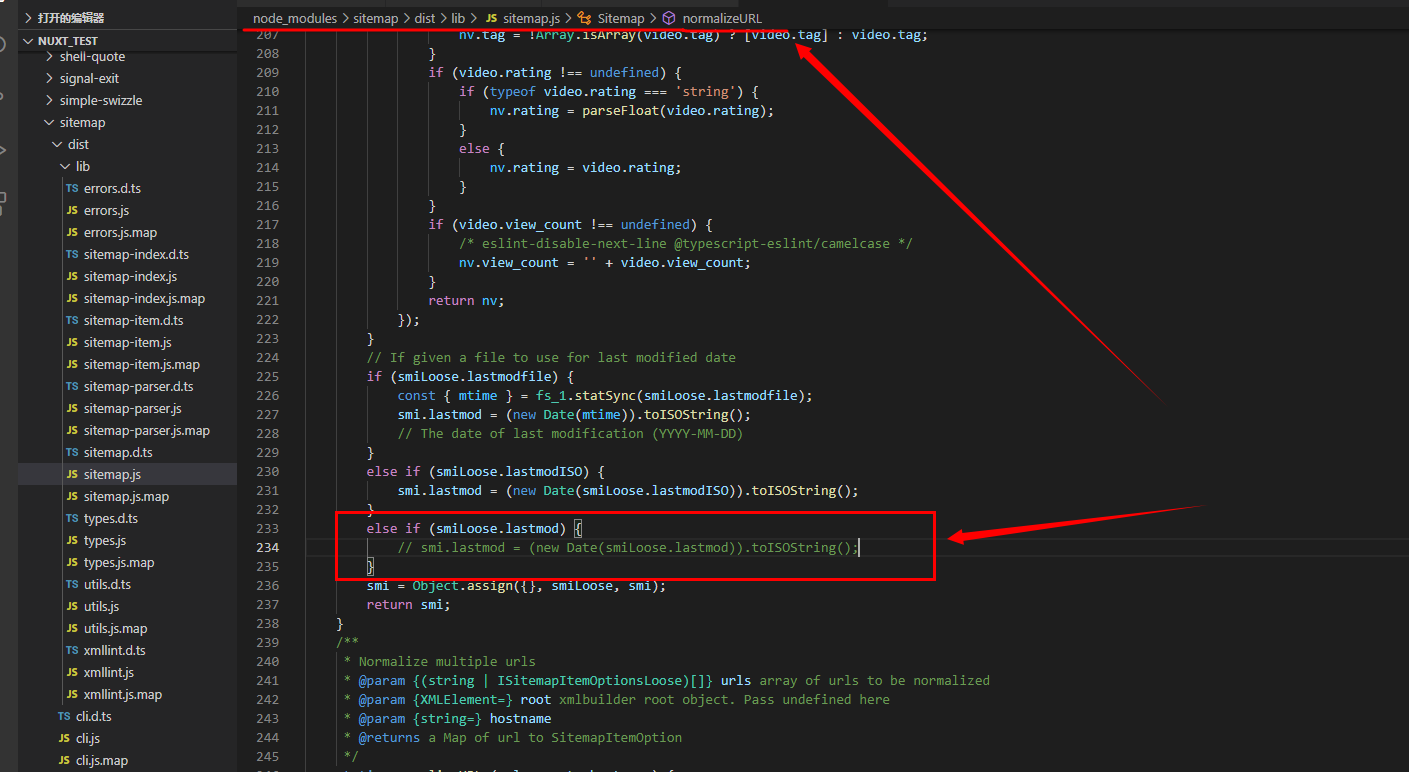Viewport: 1409px width, 772px height.
Task: Click 'else if (smiLoose.lastmodISO)' code line
Action: click(486, 472)
